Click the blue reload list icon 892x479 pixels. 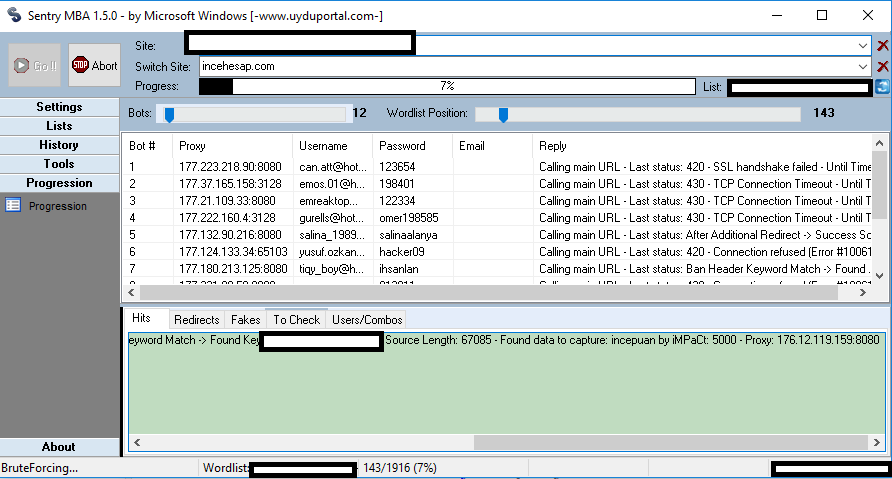point(882,86)
